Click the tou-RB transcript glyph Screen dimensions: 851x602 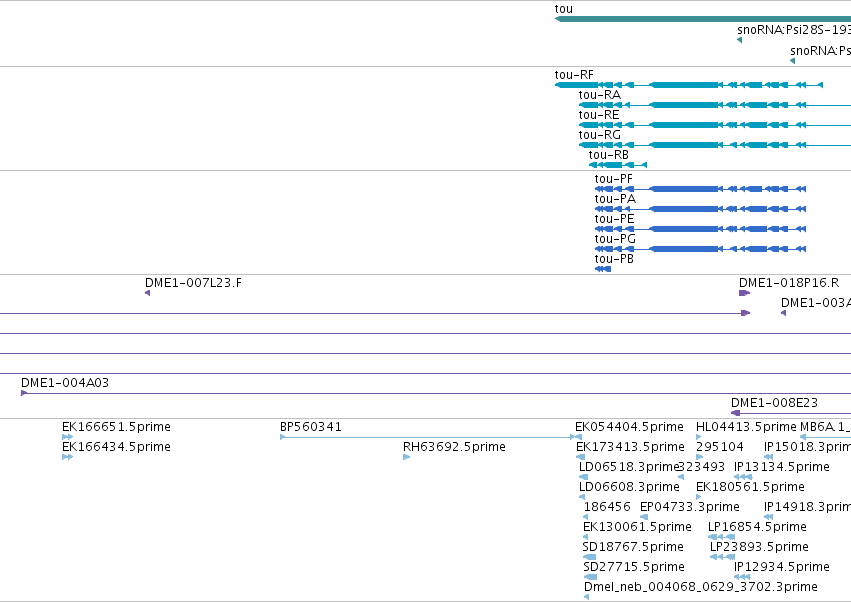(618, 165)
